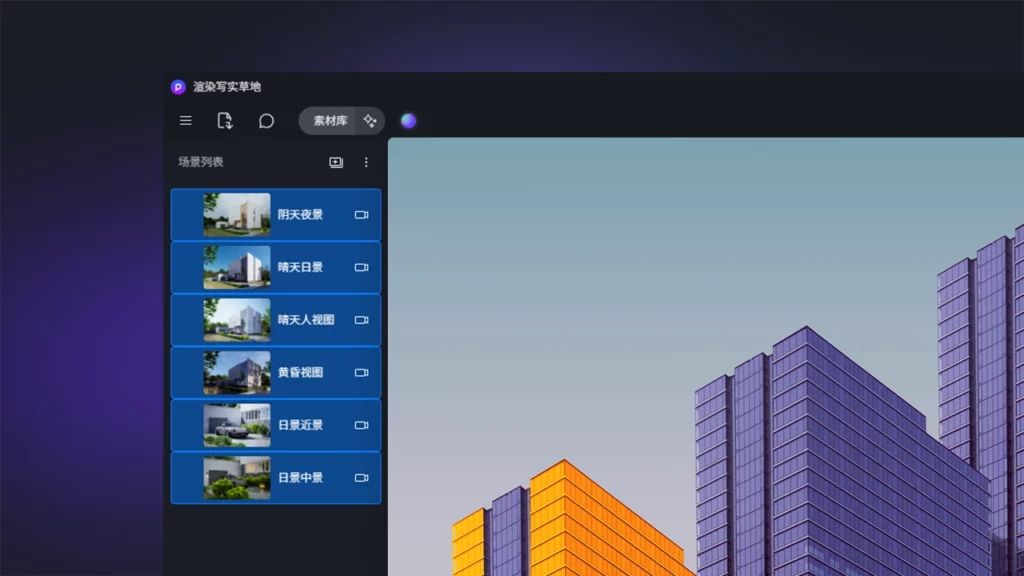Select the 日景近景 scene
The image size is (1024, 576).
[300, 425]
